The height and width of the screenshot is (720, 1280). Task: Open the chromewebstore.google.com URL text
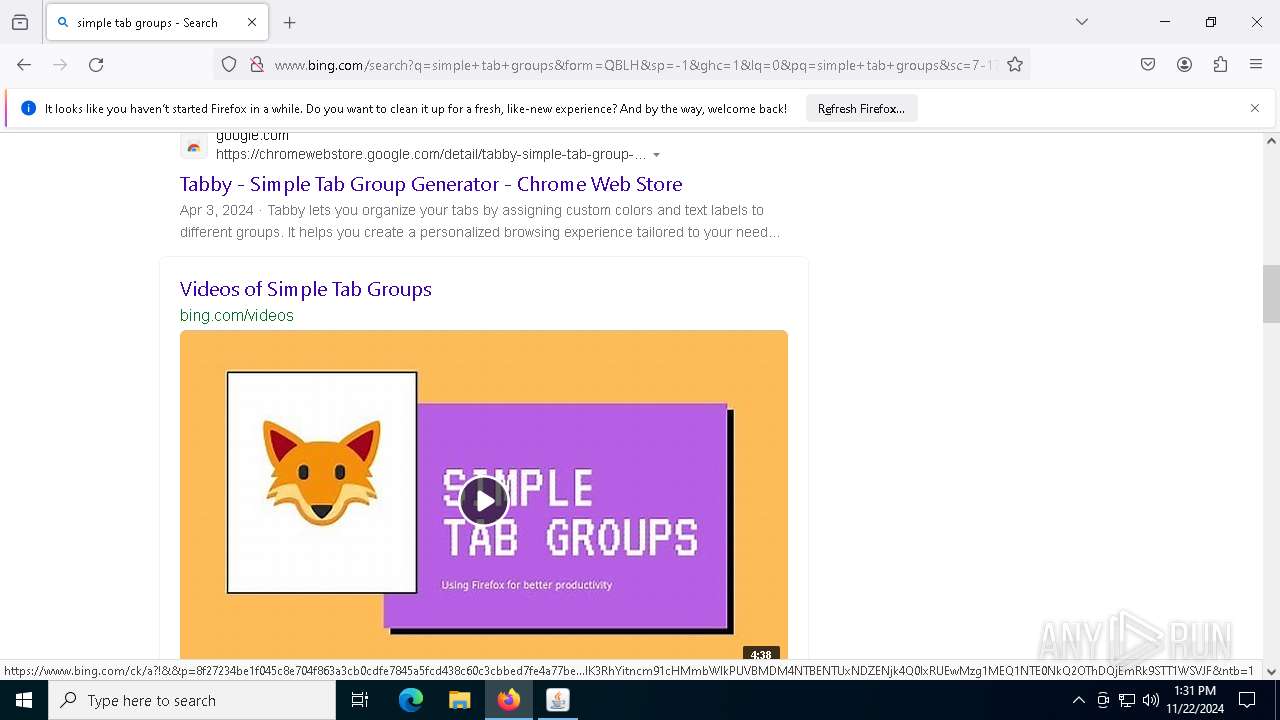tap(431, 154)
